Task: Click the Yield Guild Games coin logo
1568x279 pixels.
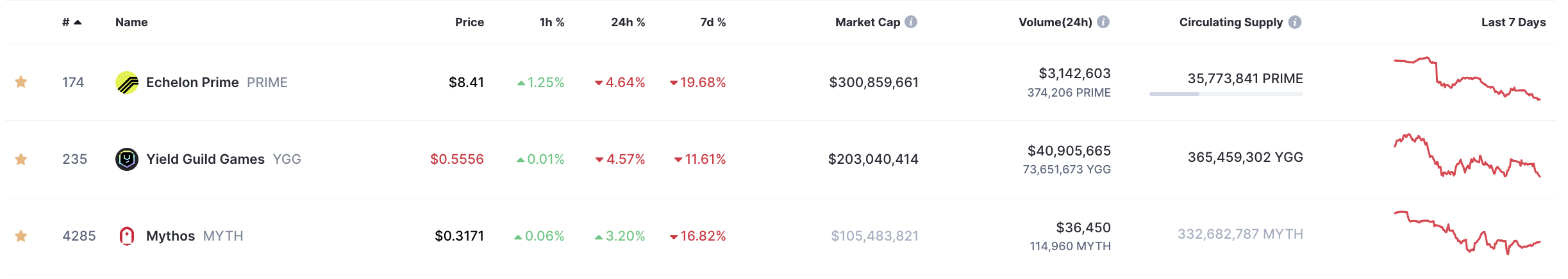Action: (x=127, y=159)
